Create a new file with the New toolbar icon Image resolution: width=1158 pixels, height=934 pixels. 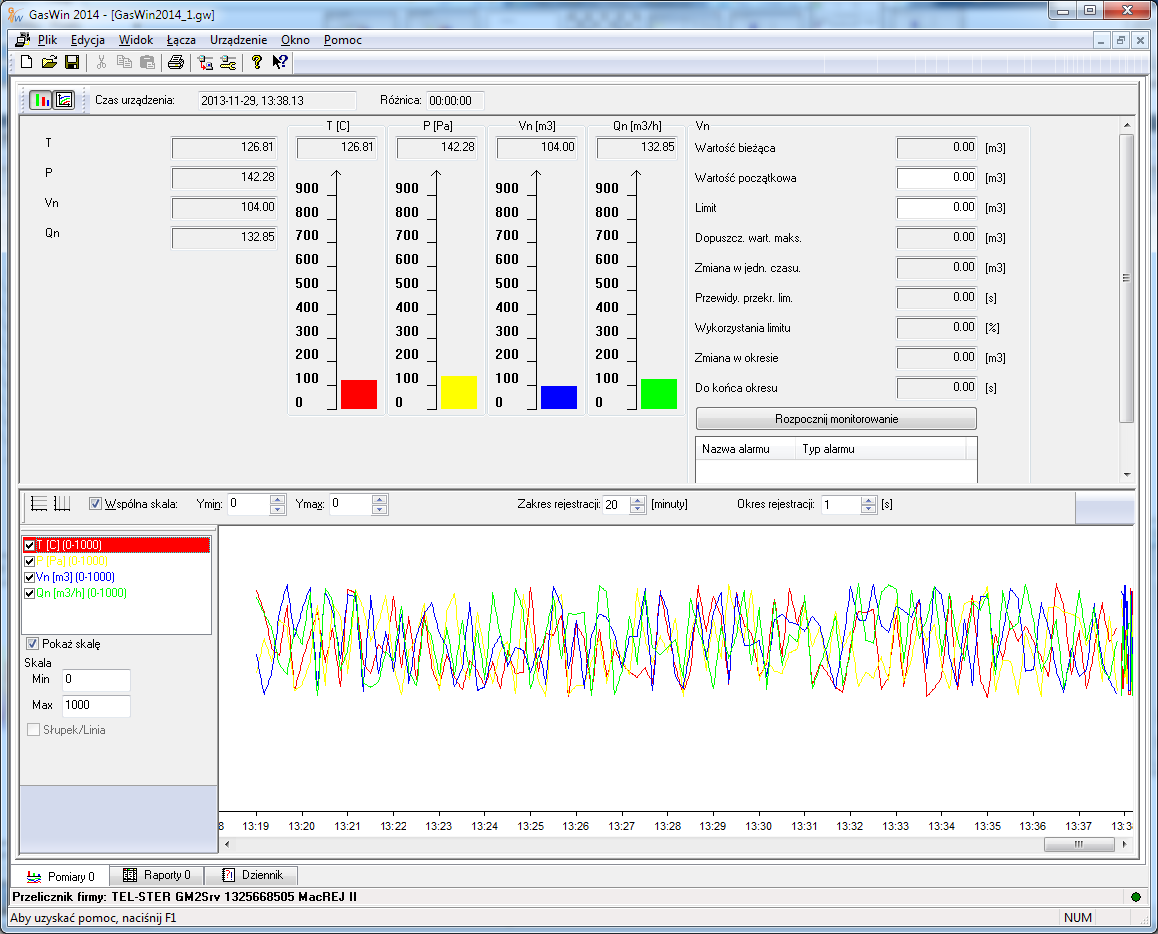point(27,62)
